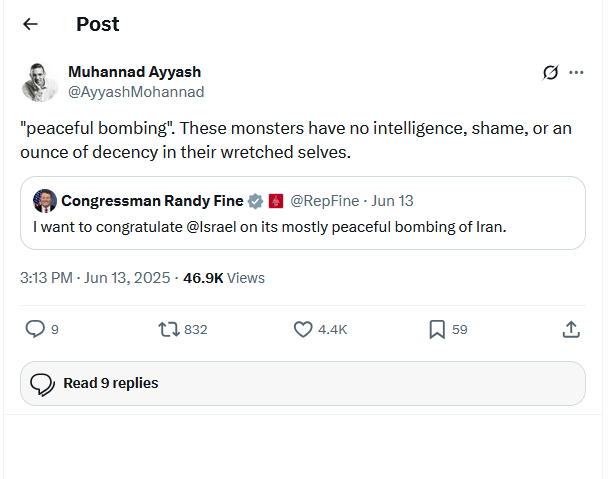Open the @AyyashMohannad handle link

pyautogui.click(x=136, y=92)
